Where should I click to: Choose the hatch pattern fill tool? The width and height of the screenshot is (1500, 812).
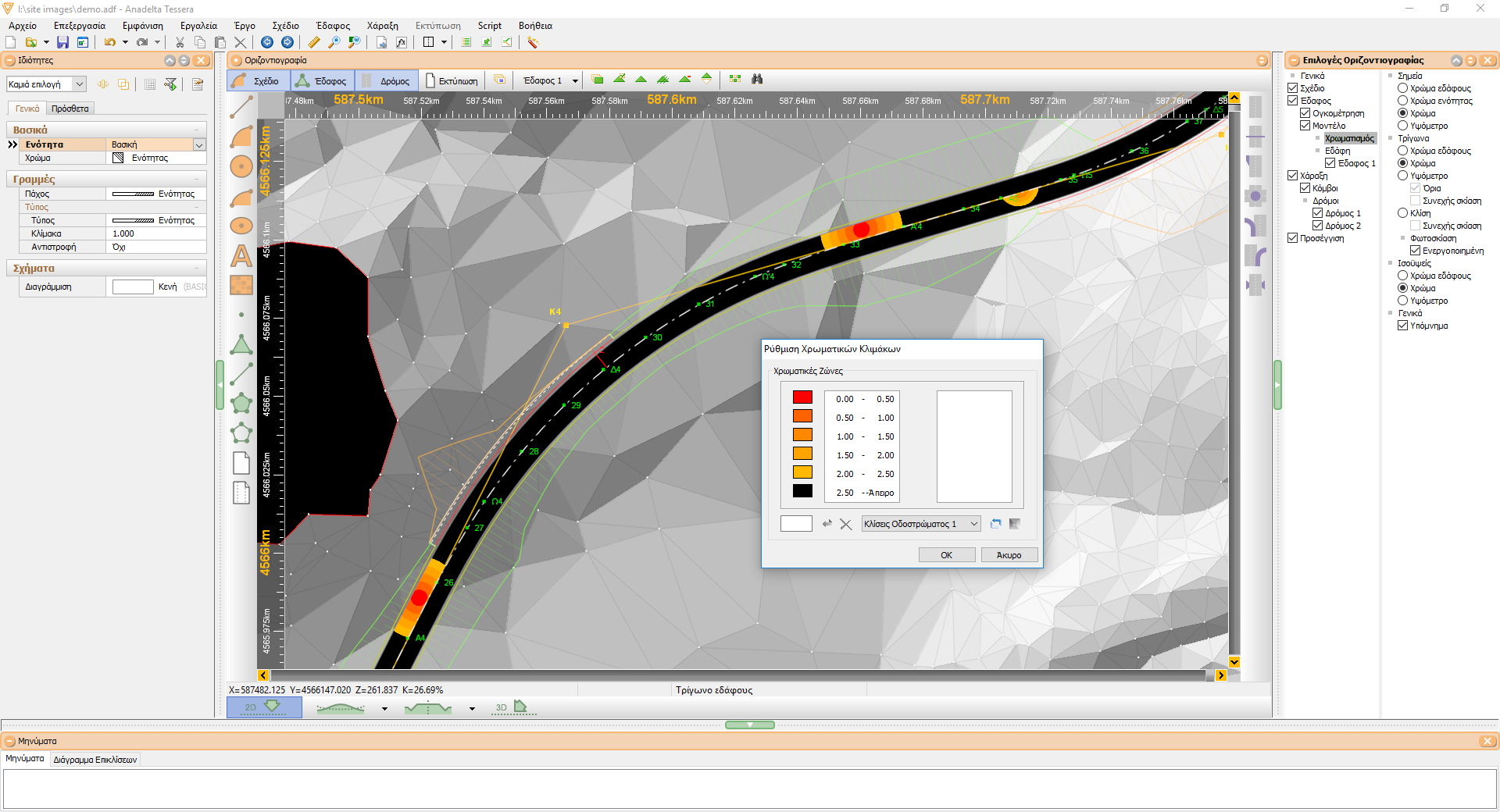click(x=241, y=285)
